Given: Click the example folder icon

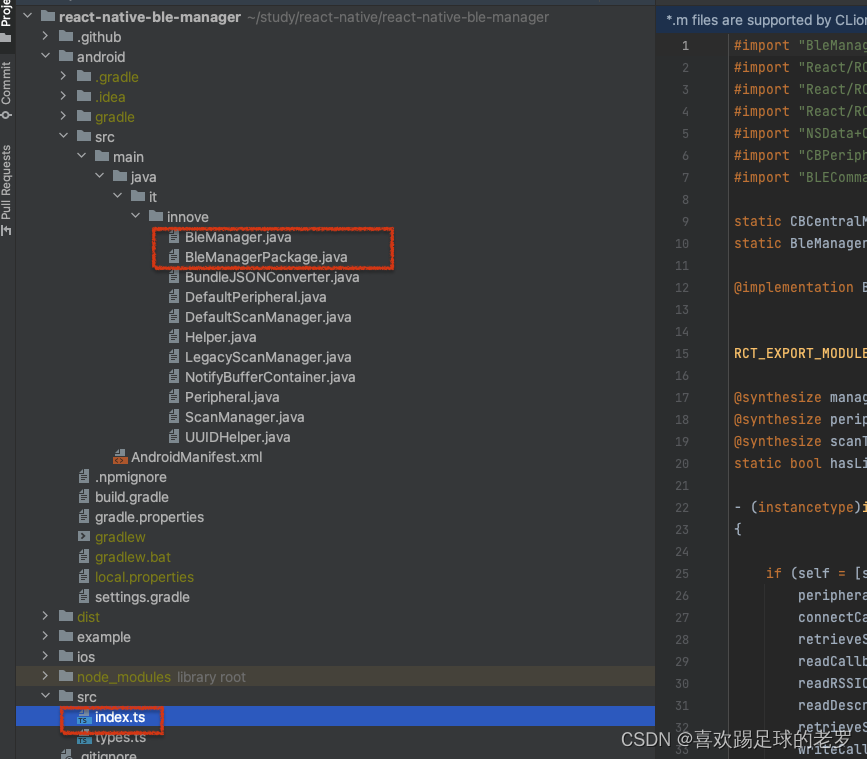Looking at the screenshot, I should (x=66, y=636).
